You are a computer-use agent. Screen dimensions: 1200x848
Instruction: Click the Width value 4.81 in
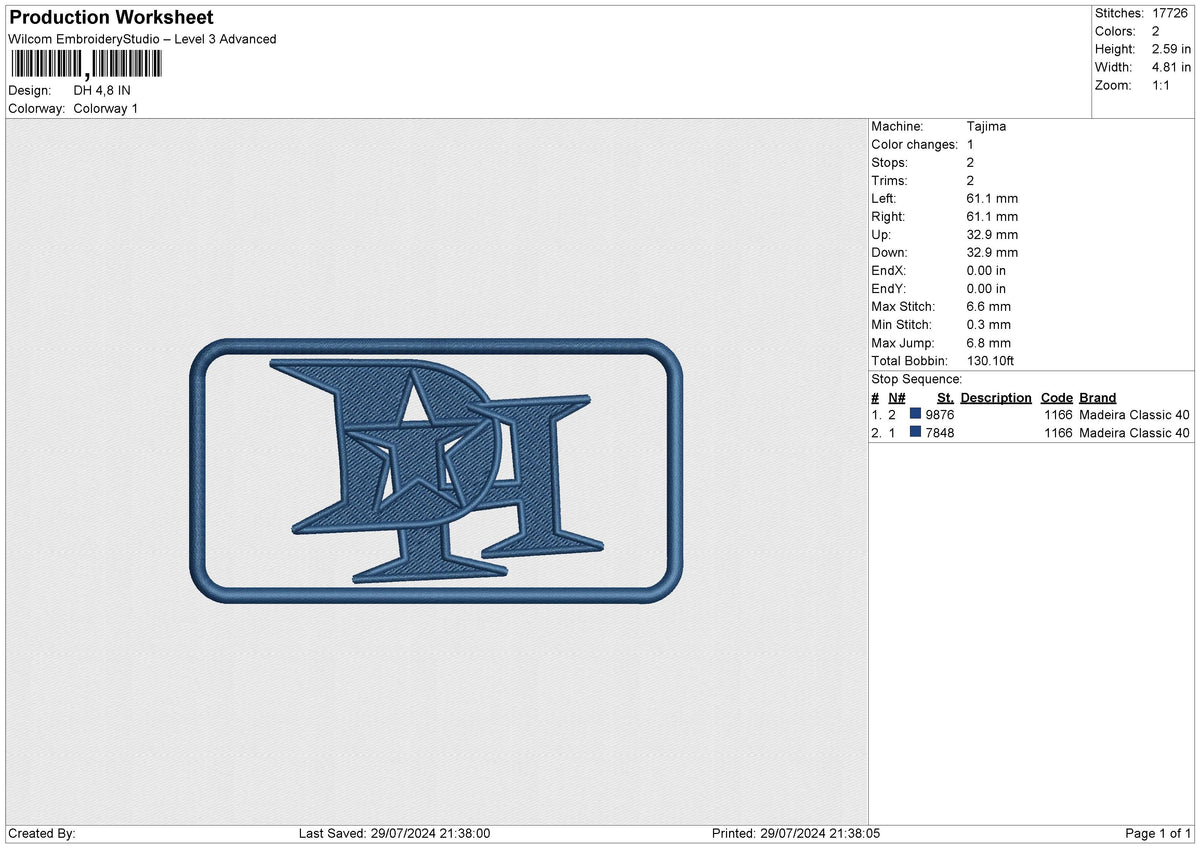1172,67
